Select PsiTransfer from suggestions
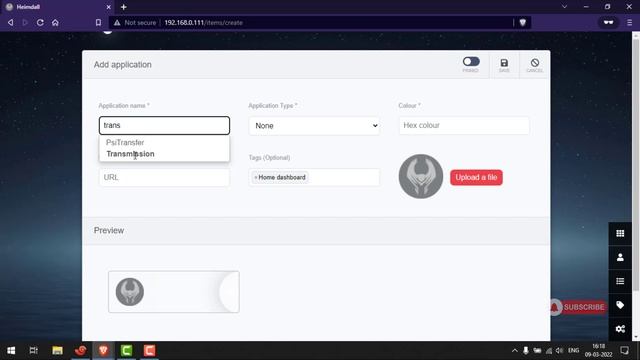 click(125, 142)
